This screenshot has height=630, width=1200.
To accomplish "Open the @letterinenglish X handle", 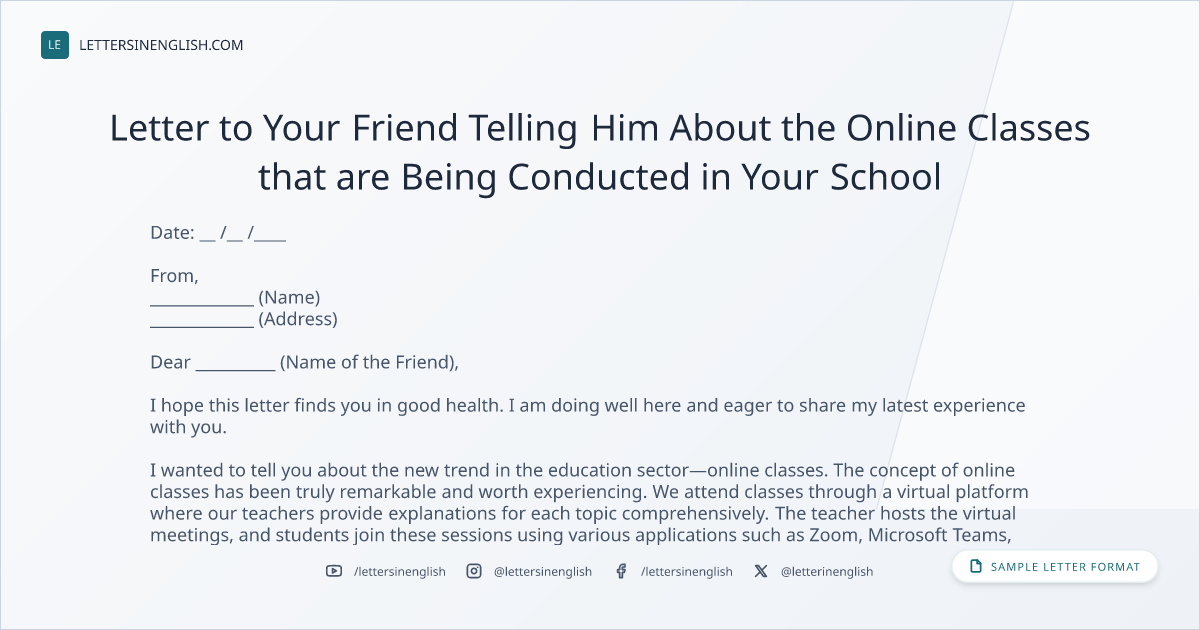I will [x=827, y=571].
